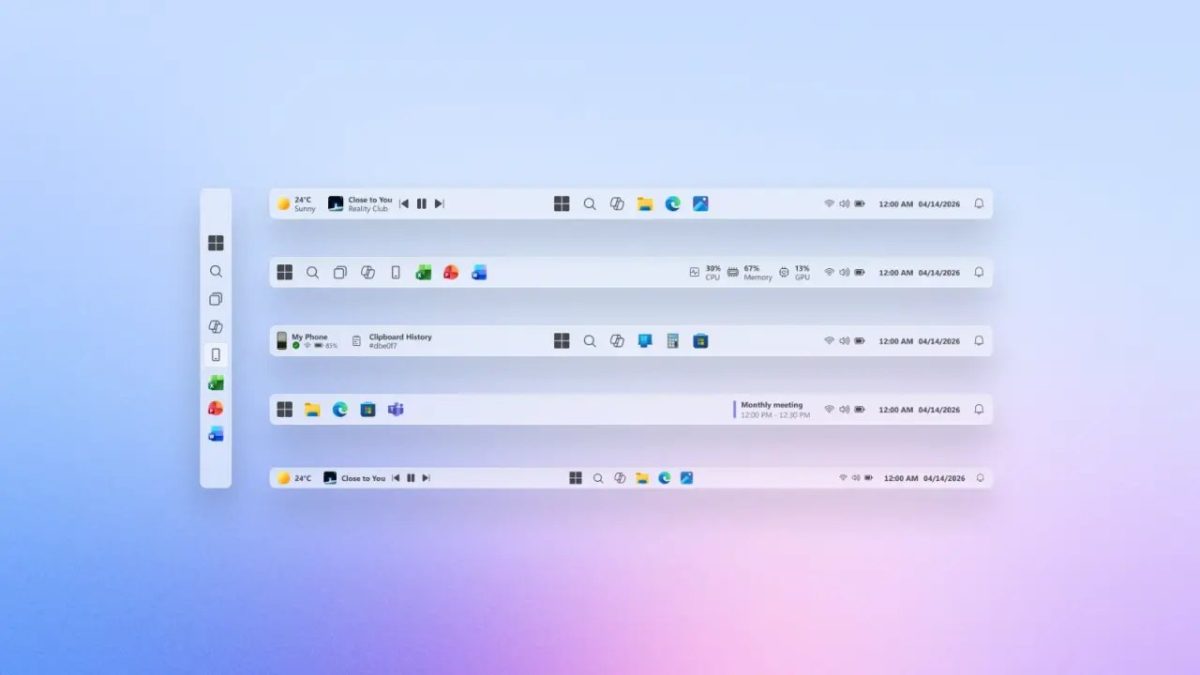This screenshot has height=675, width=1200.
Task: Launch PowerPoint on the CPU stats taskbar
Action: pyautogui.click(x=451, y=272)
